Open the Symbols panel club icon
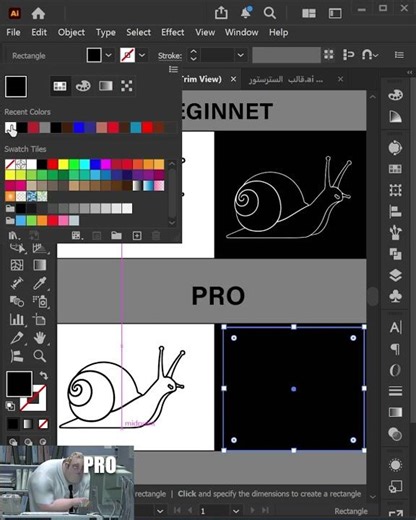The height and width of the screenshot is (520, 416). point(395,296)
